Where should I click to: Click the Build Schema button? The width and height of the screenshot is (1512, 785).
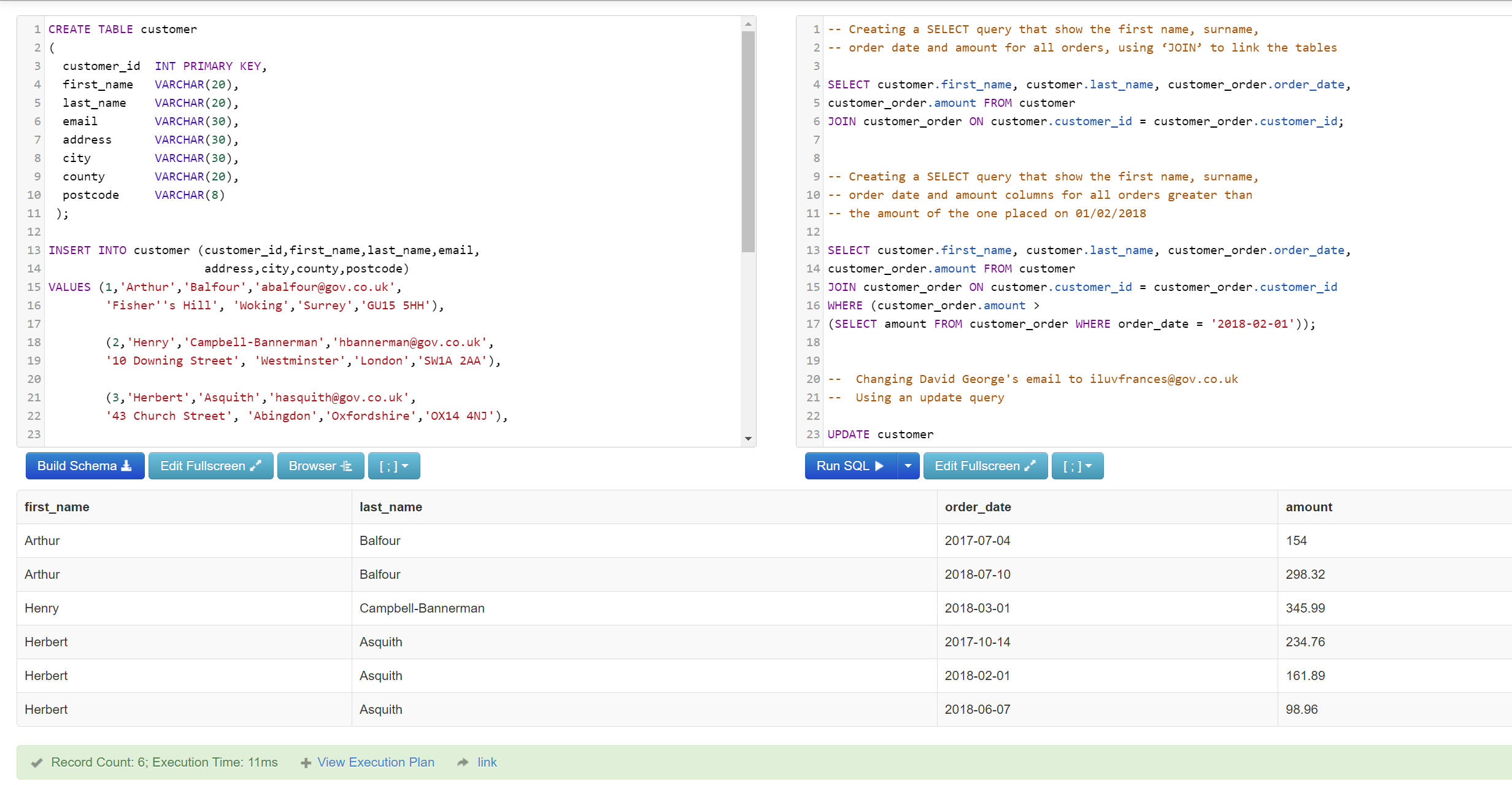tap(85, 466)
